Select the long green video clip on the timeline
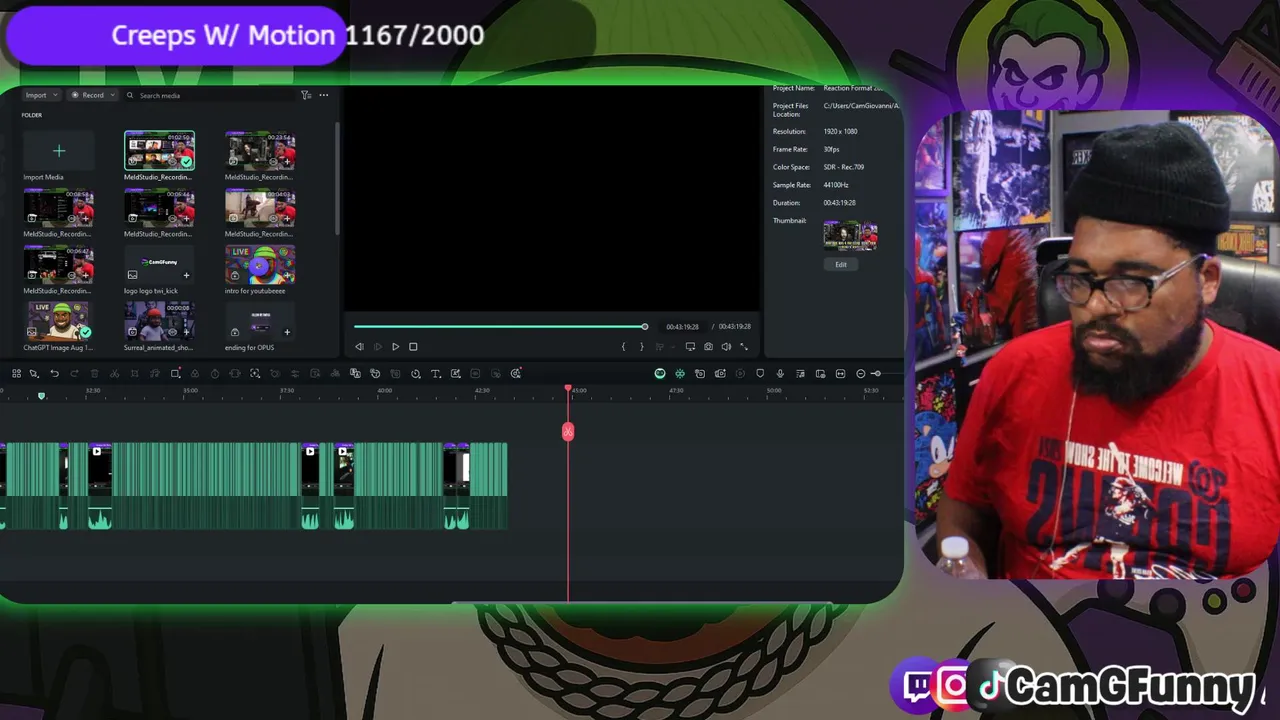 [x=207, y=485]
